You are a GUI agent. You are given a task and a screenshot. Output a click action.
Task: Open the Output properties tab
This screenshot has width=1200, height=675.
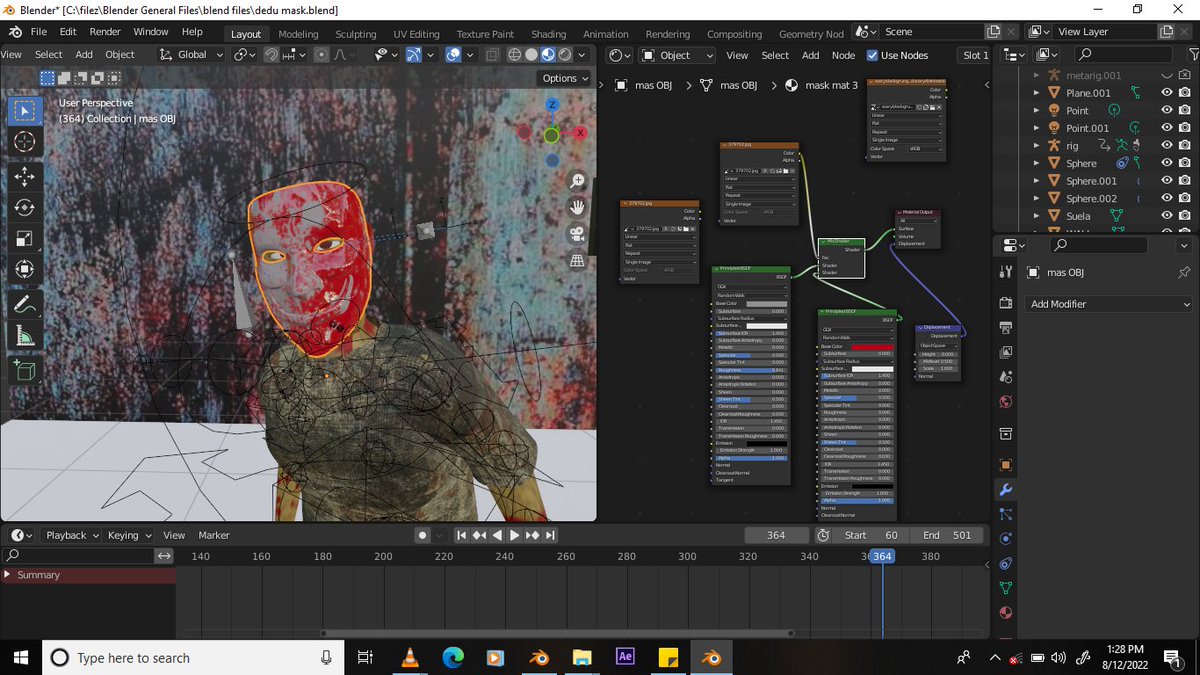click(1006, 328)
